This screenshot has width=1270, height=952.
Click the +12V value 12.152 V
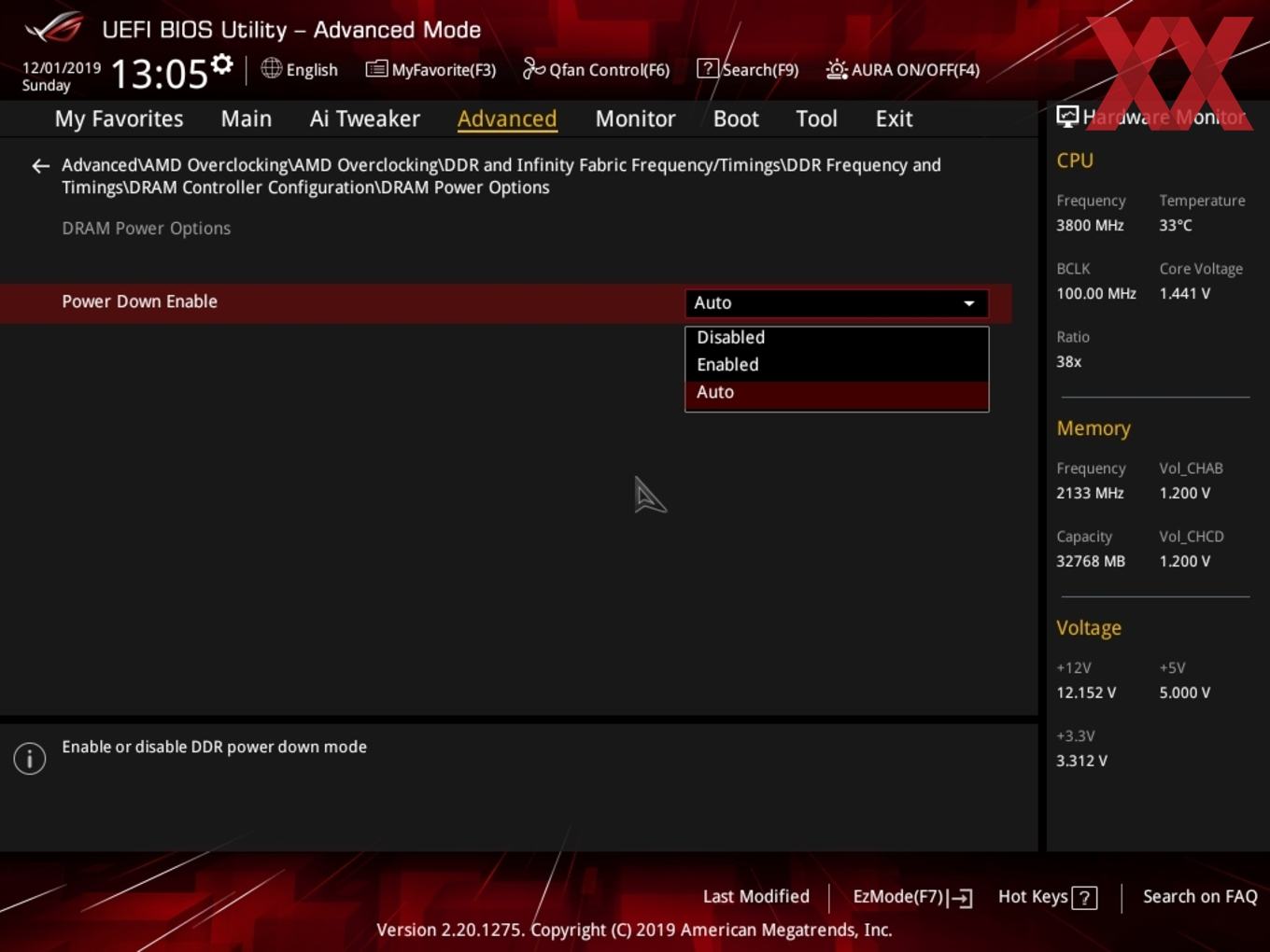1086,693
